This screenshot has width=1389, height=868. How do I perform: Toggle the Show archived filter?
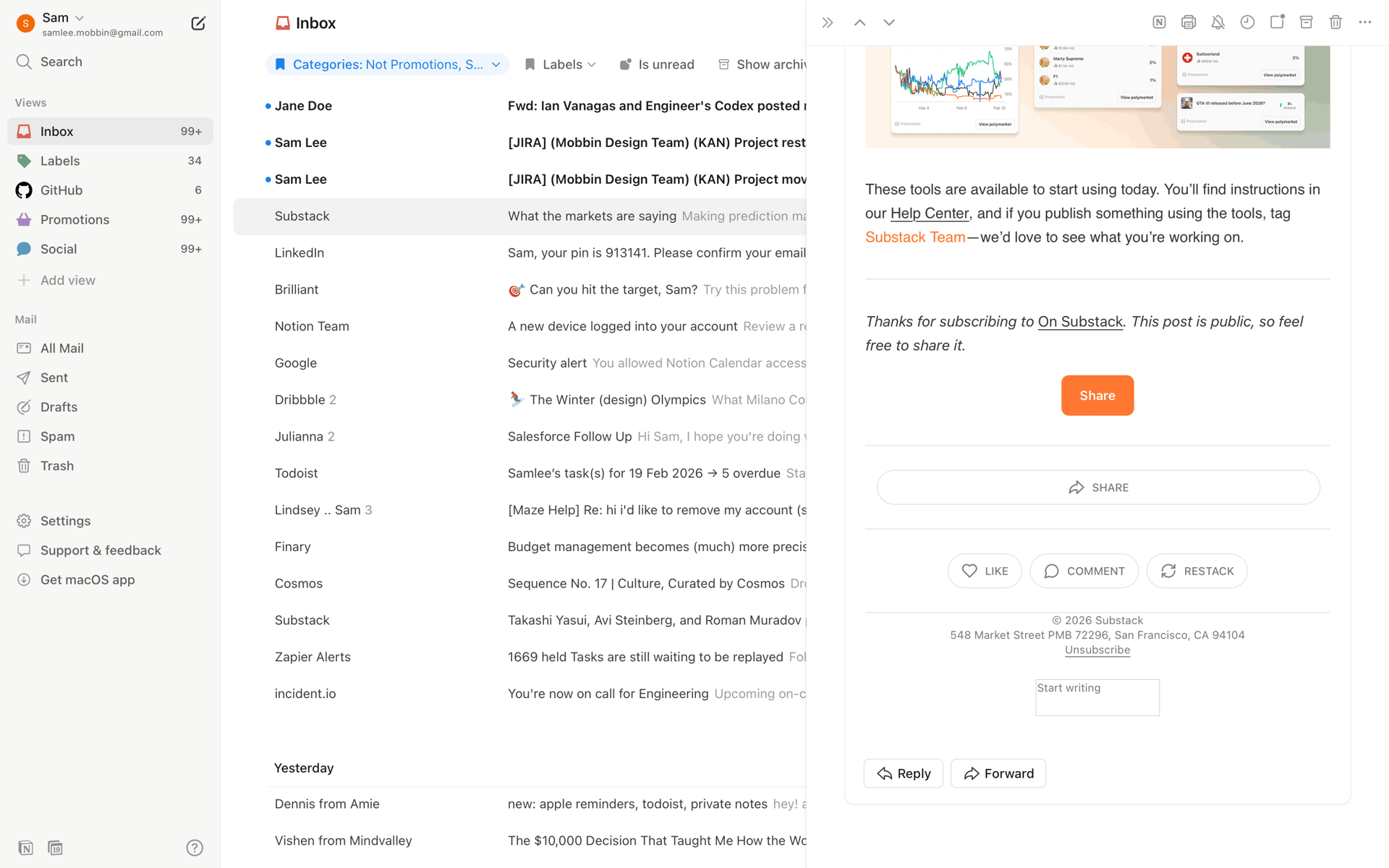[763, 64]
